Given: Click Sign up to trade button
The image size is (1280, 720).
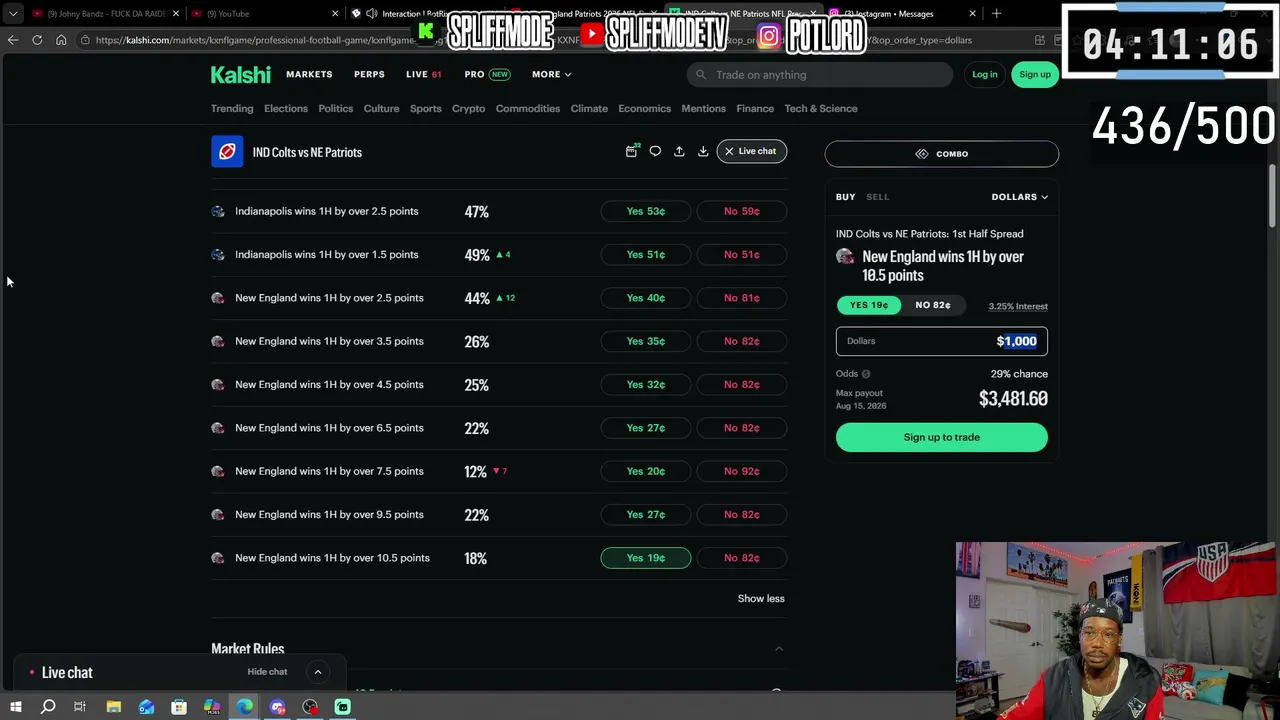Looking at the screenshot, I should point(942,437).
